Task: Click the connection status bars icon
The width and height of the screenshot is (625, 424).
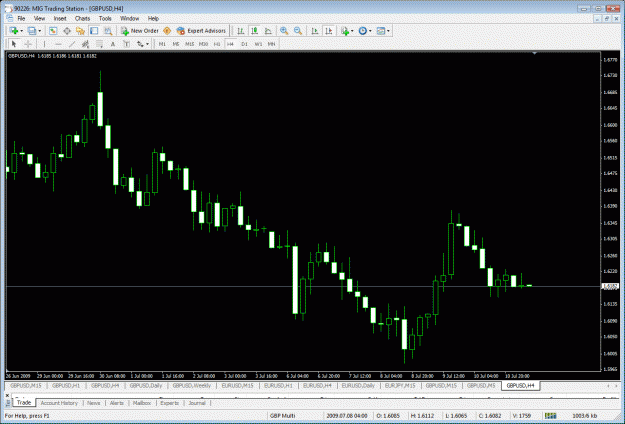Action: click(x=550, y=416)
